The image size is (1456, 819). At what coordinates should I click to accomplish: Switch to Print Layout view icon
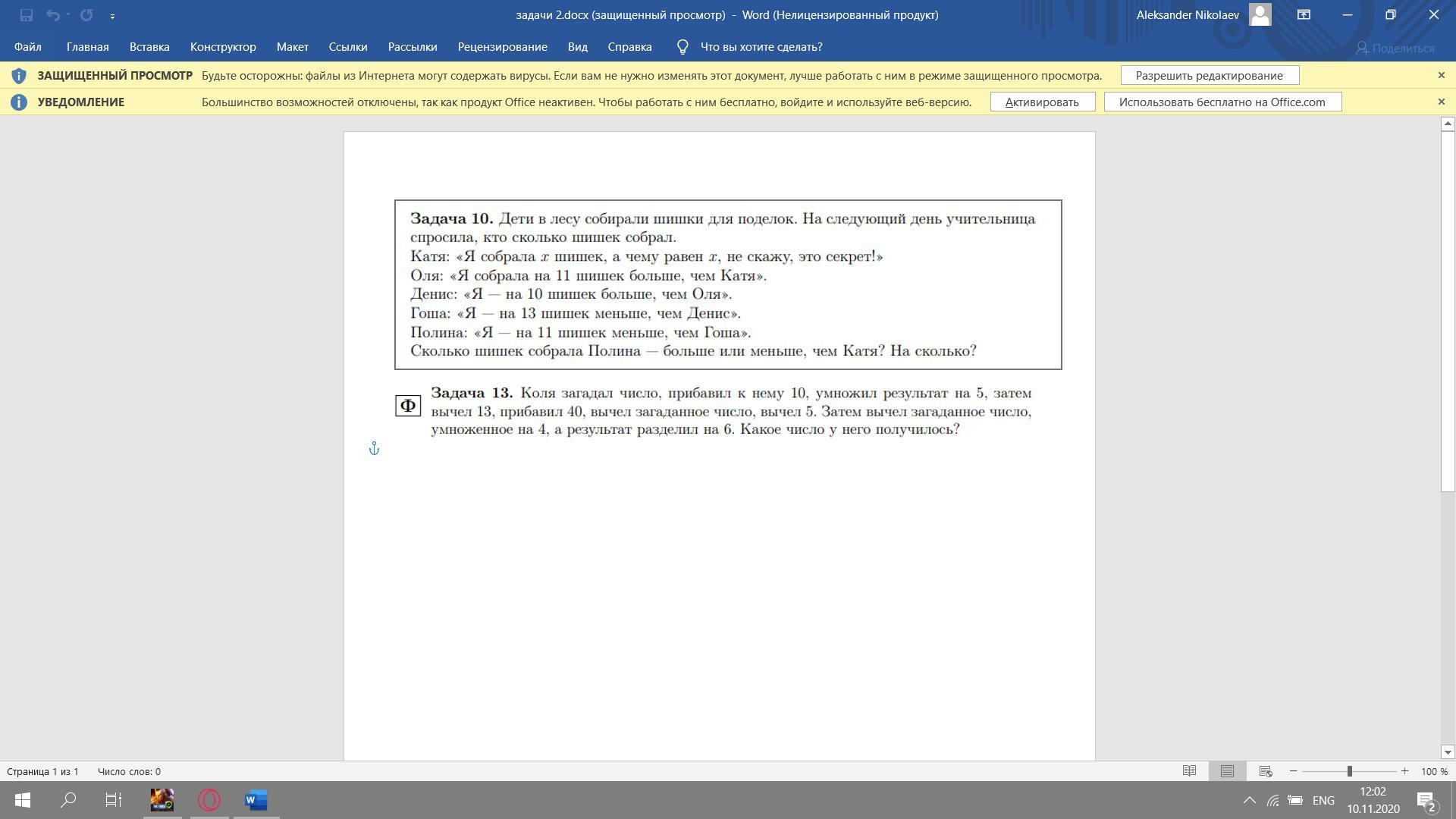tap(1227, 771)
